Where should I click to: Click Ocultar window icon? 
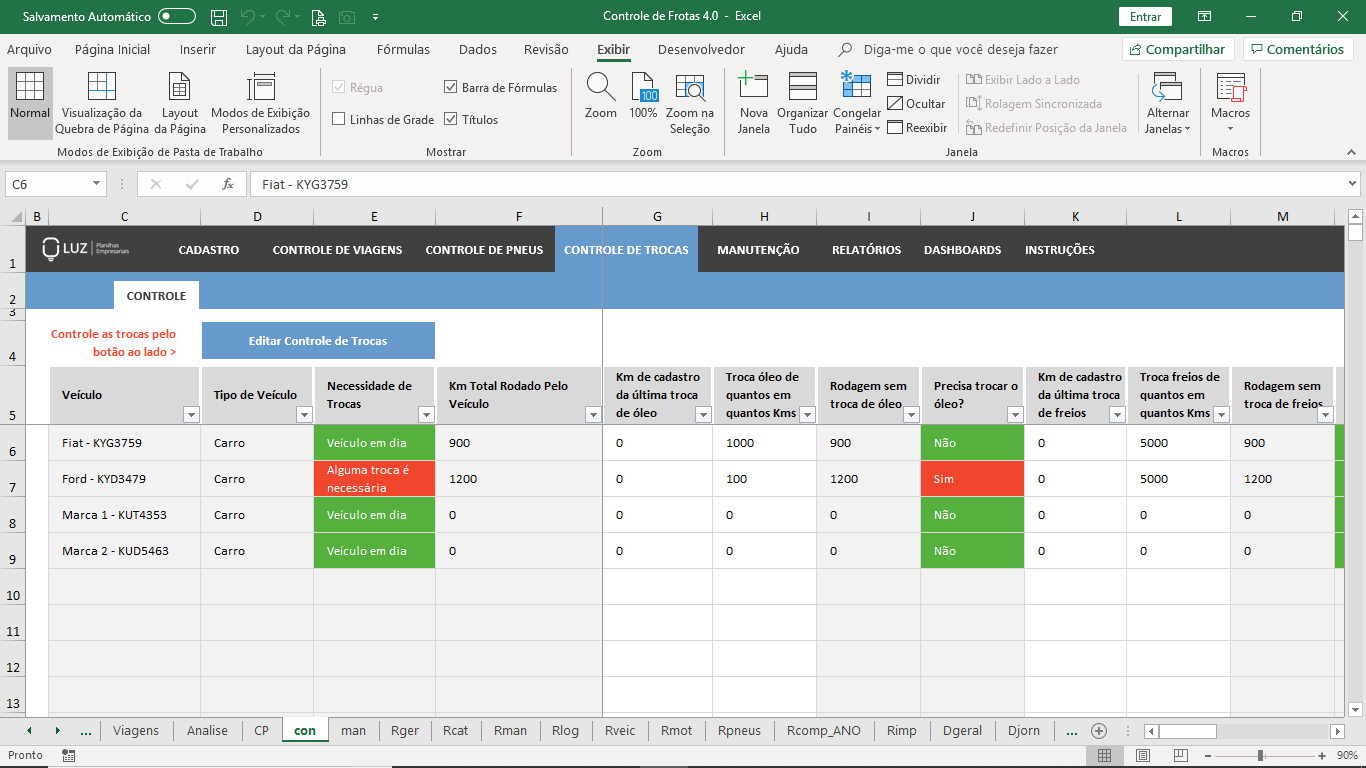coord(896,104)
